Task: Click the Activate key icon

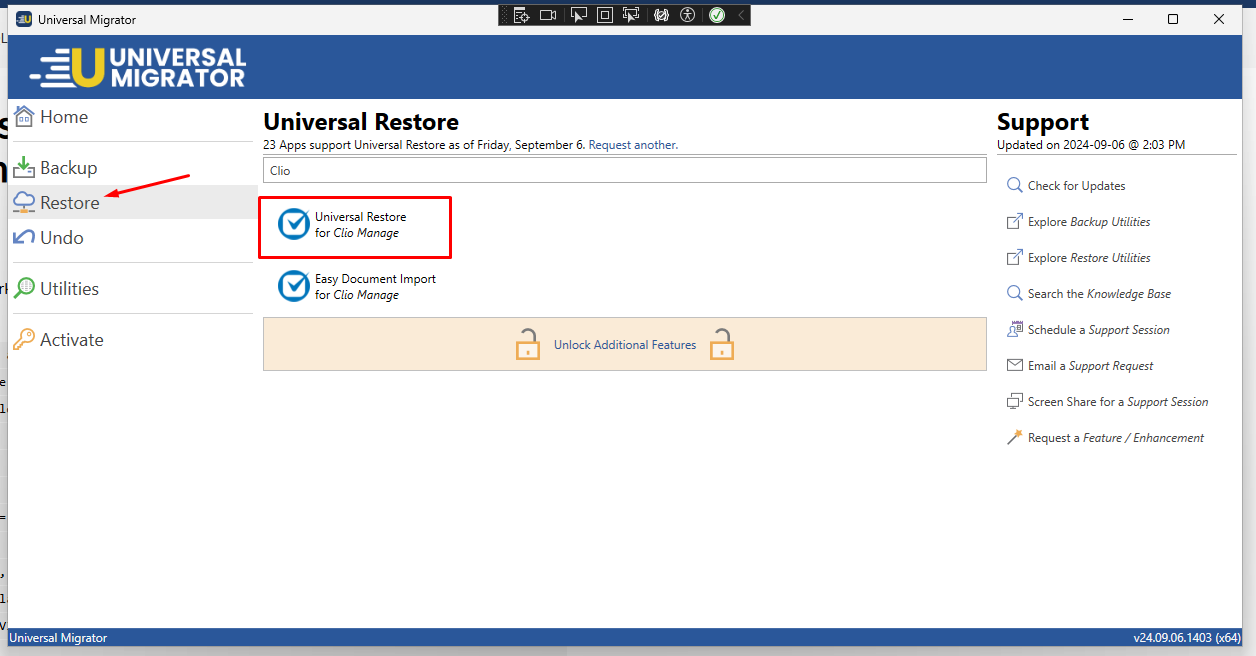Action: (x=24, y=339)
